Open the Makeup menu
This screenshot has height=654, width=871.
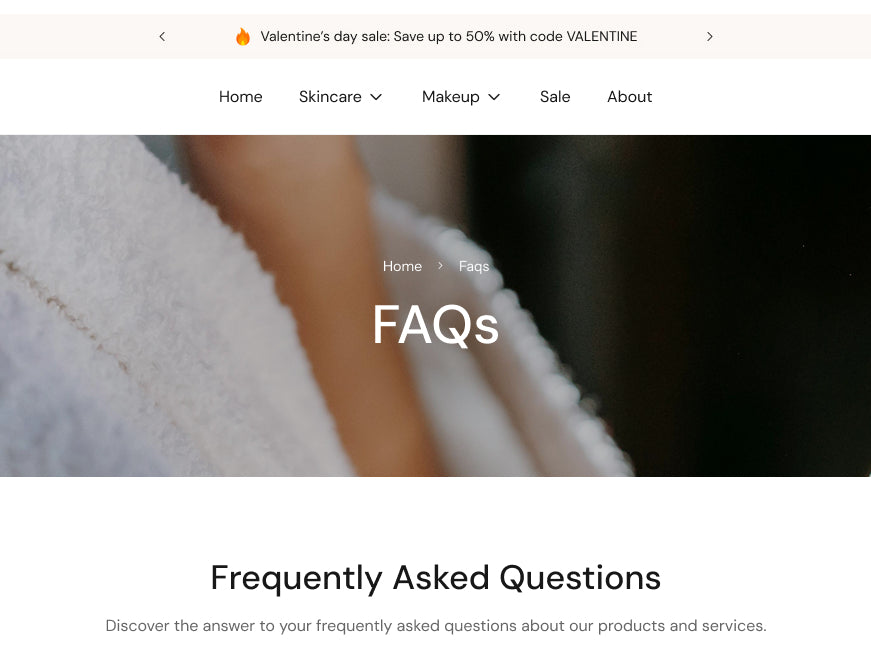450,97
